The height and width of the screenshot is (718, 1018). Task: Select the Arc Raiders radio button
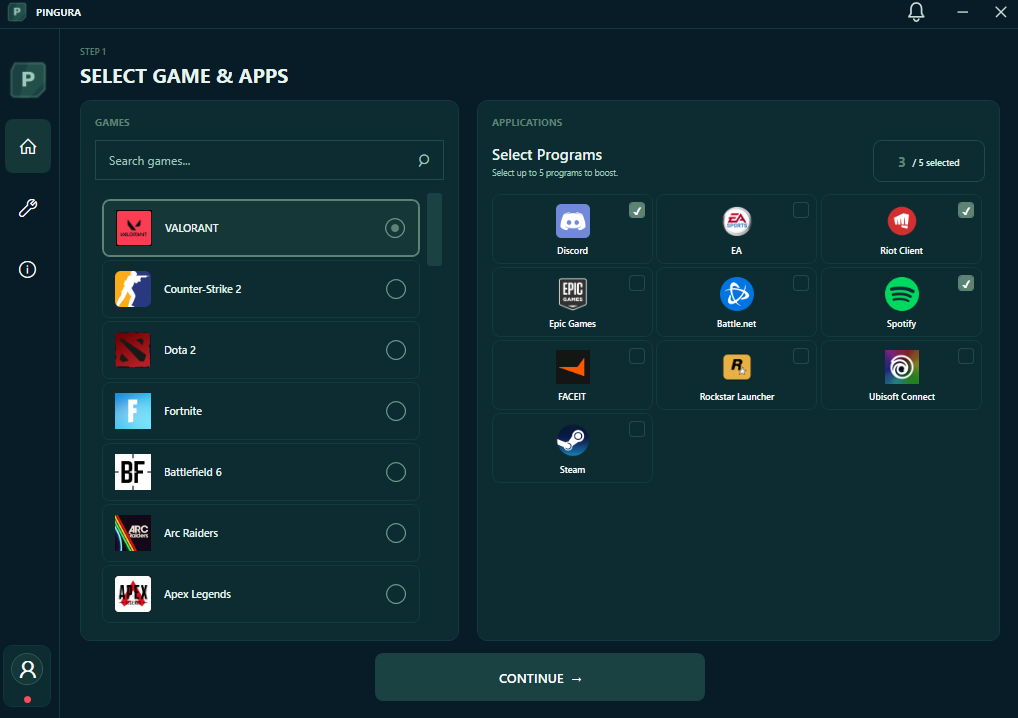point(396,533)
